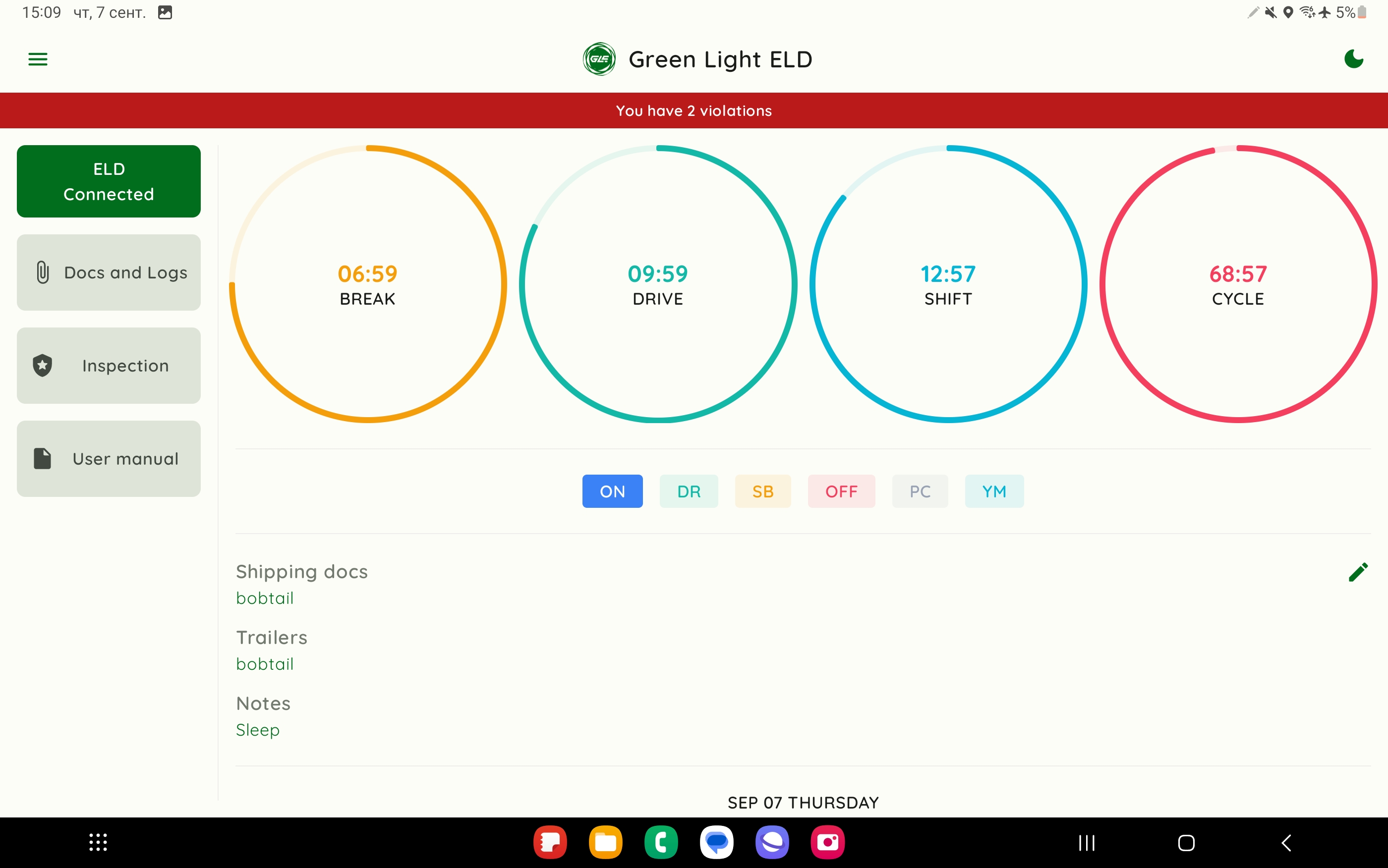Open the Samsung Internet browser from the taskbar

coord(772,842)
